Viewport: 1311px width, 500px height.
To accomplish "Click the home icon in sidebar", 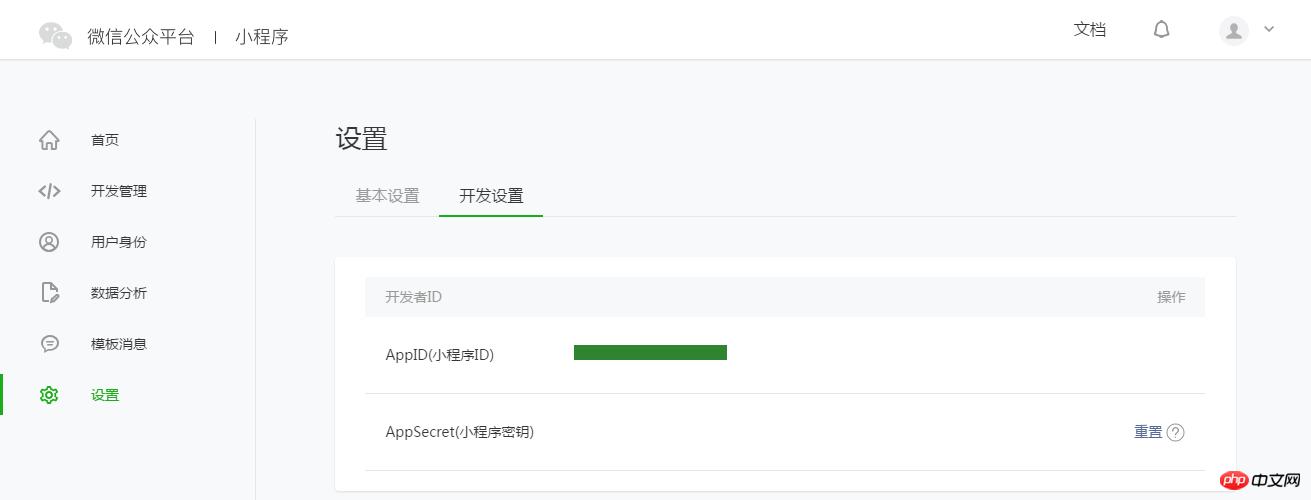I will (49, 140).
